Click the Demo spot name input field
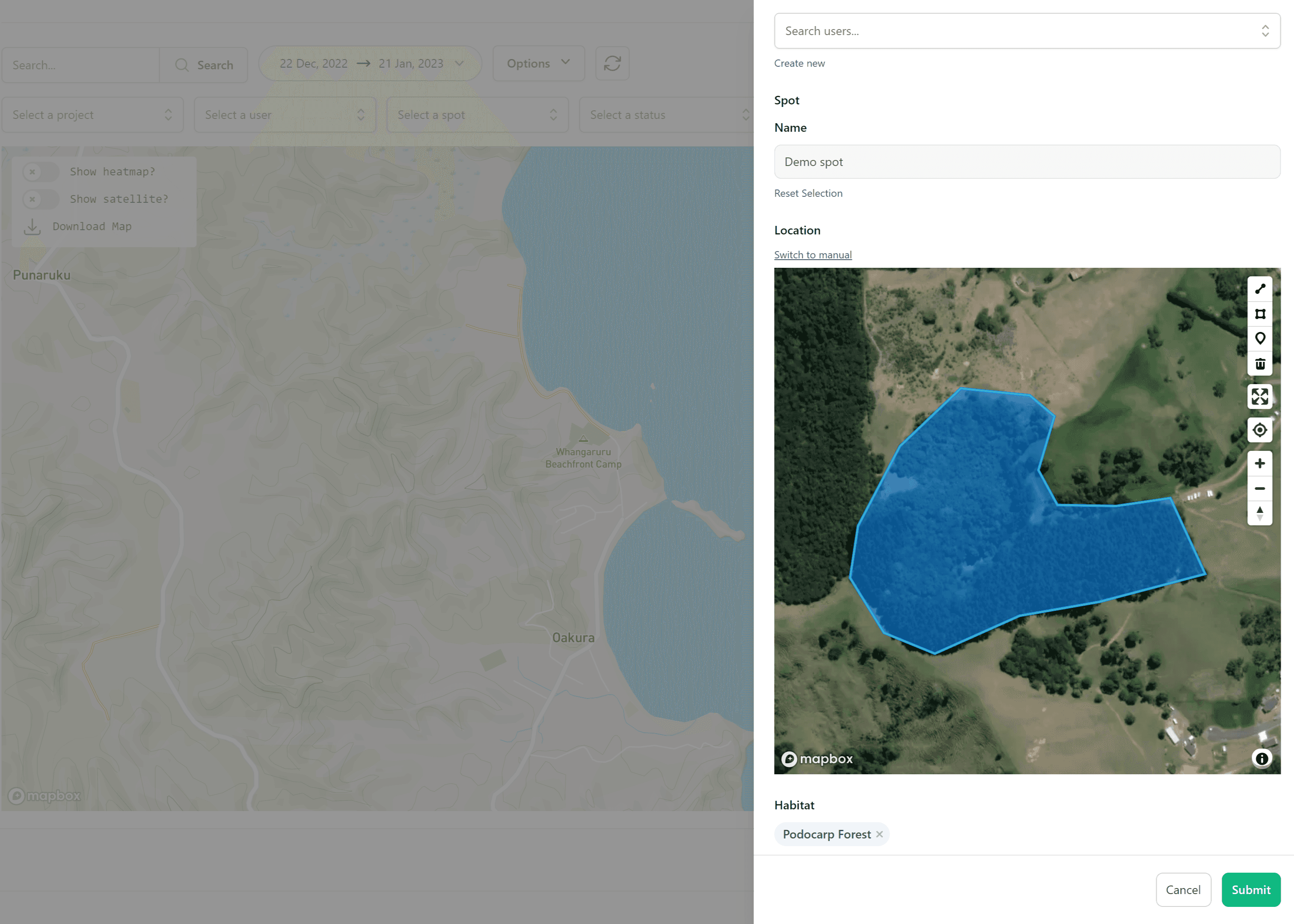Screen dimensions: 1294x924 [x=1027, y=161]
